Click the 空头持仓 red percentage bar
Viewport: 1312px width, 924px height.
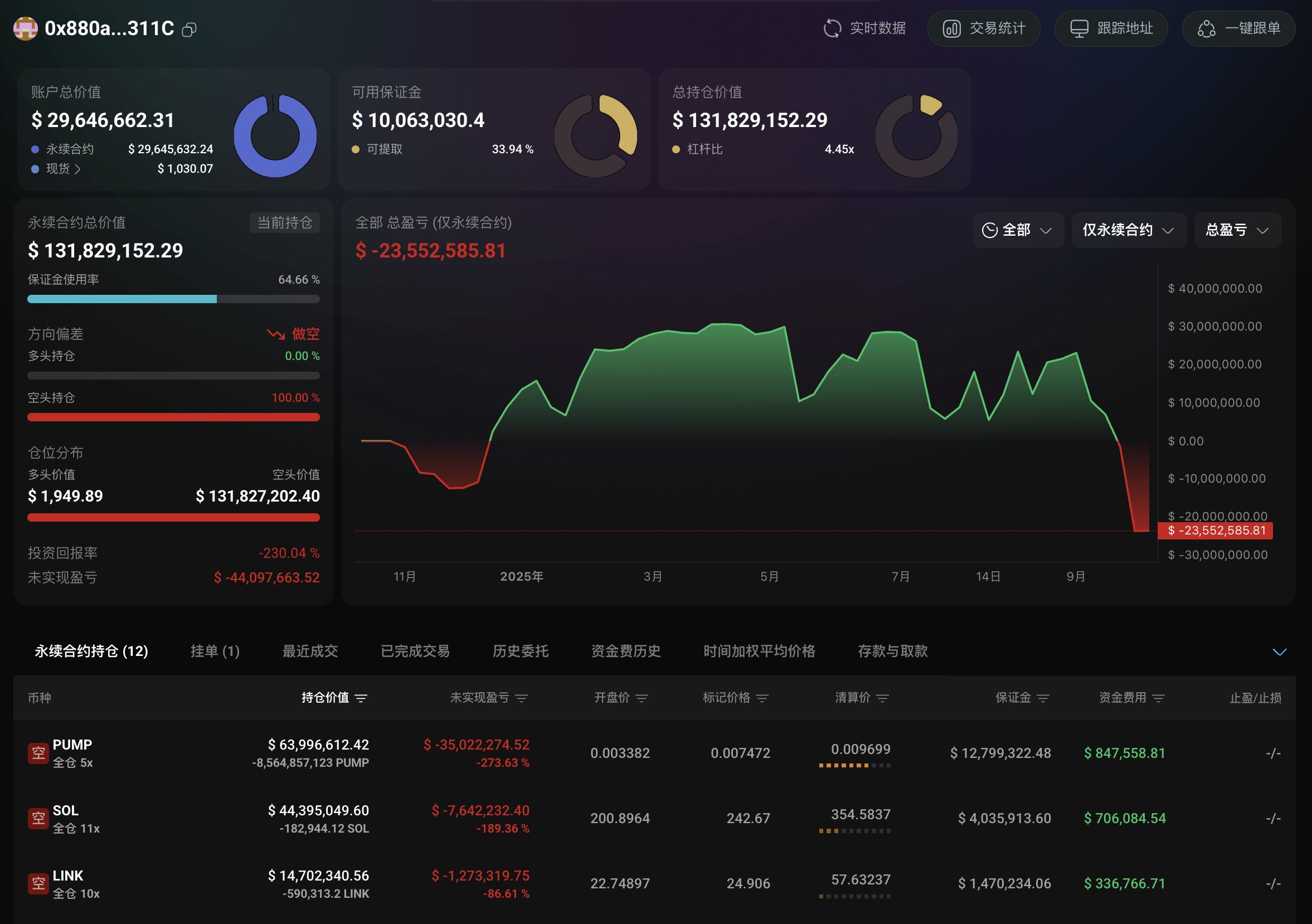174,417
